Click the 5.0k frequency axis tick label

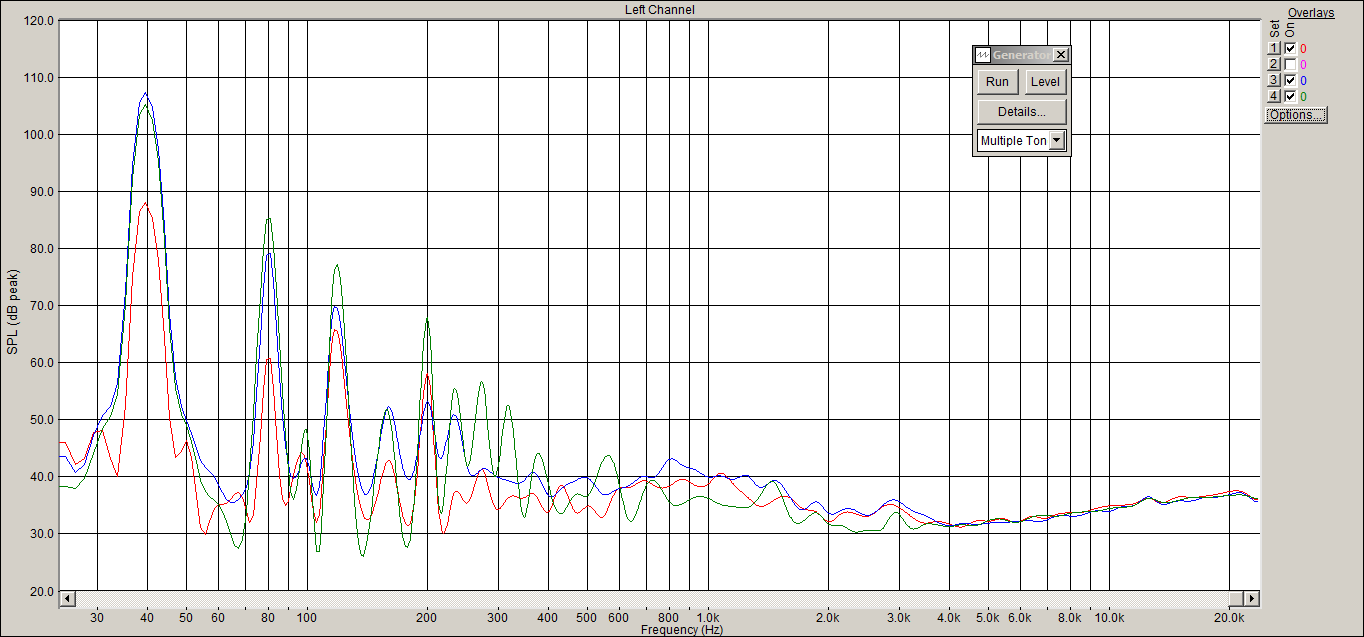click(x=988, y=618)
